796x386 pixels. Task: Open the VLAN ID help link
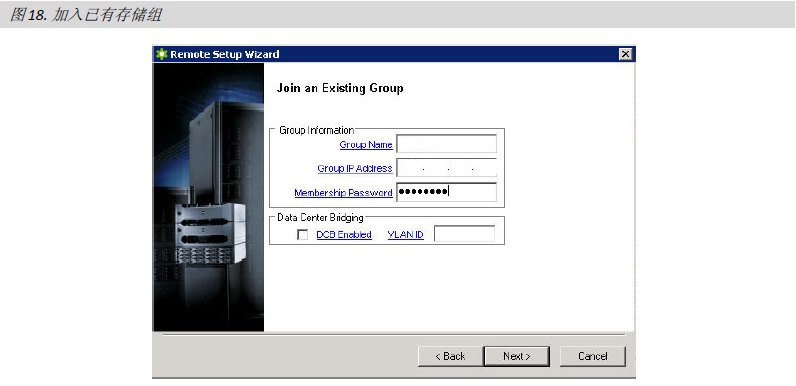[406, 235]
